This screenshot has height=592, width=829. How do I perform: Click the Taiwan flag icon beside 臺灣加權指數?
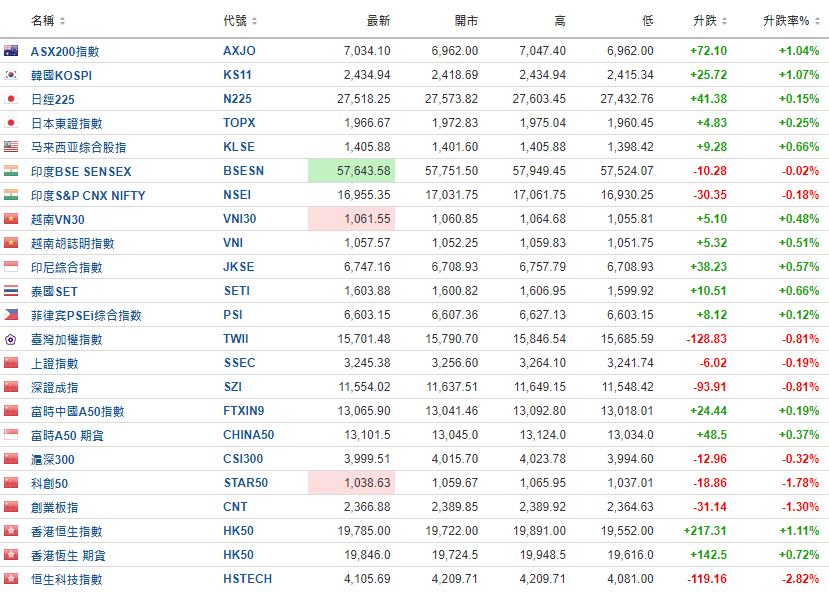11,339
